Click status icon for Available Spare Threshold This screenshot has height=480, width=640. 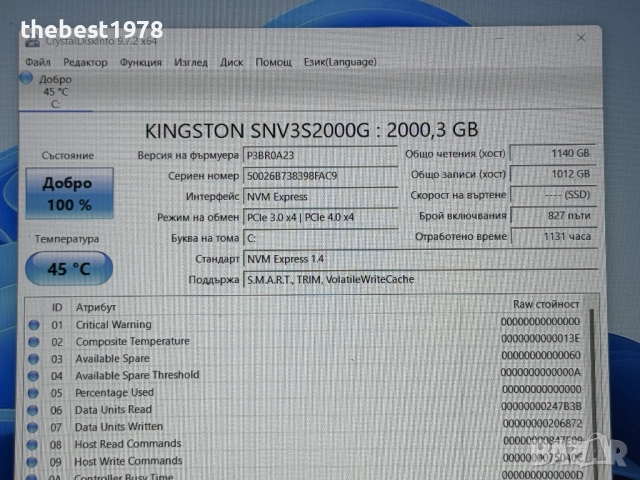[x=33, y=376]
